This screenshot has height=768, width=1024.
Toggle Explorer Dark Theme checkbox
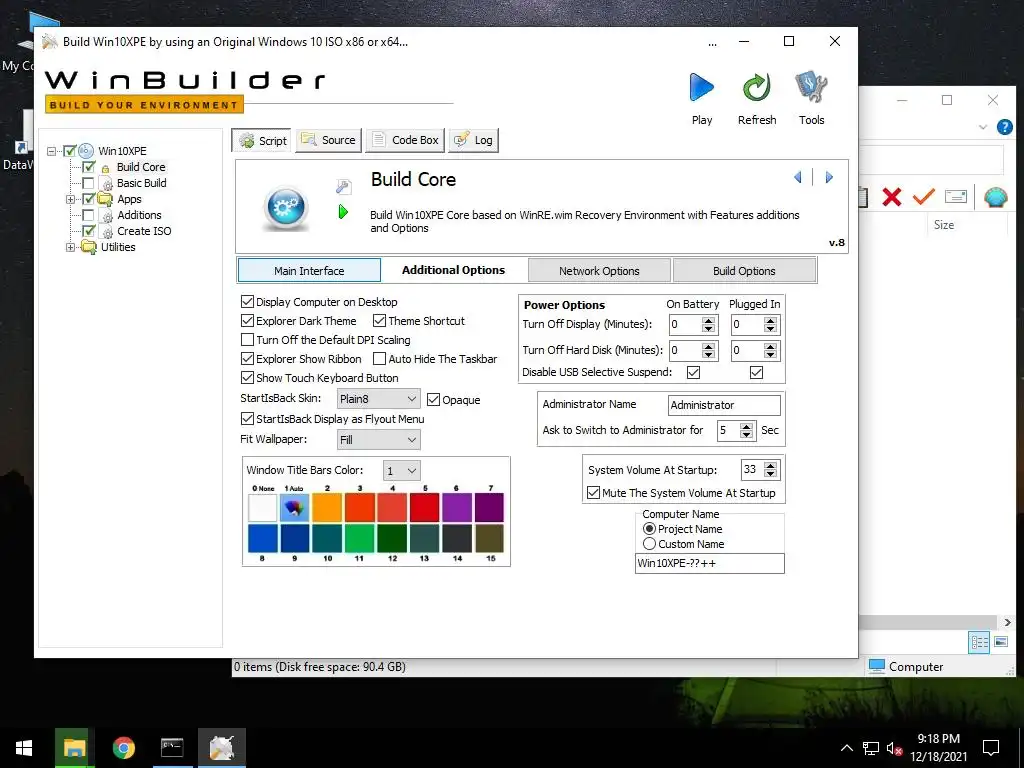pos(247,321)
